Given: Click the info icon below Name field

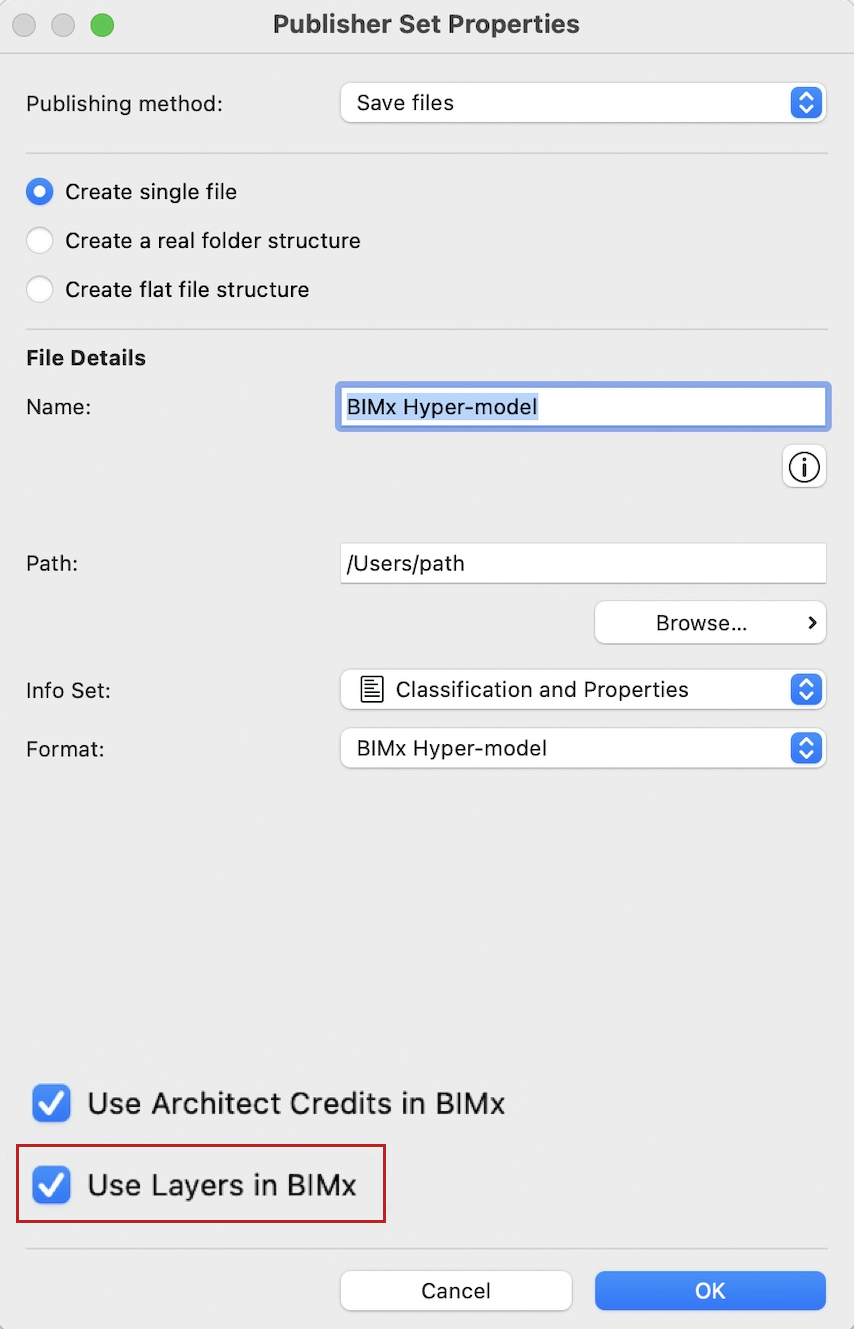Looking at the screenshot, I should coord(804,466).
